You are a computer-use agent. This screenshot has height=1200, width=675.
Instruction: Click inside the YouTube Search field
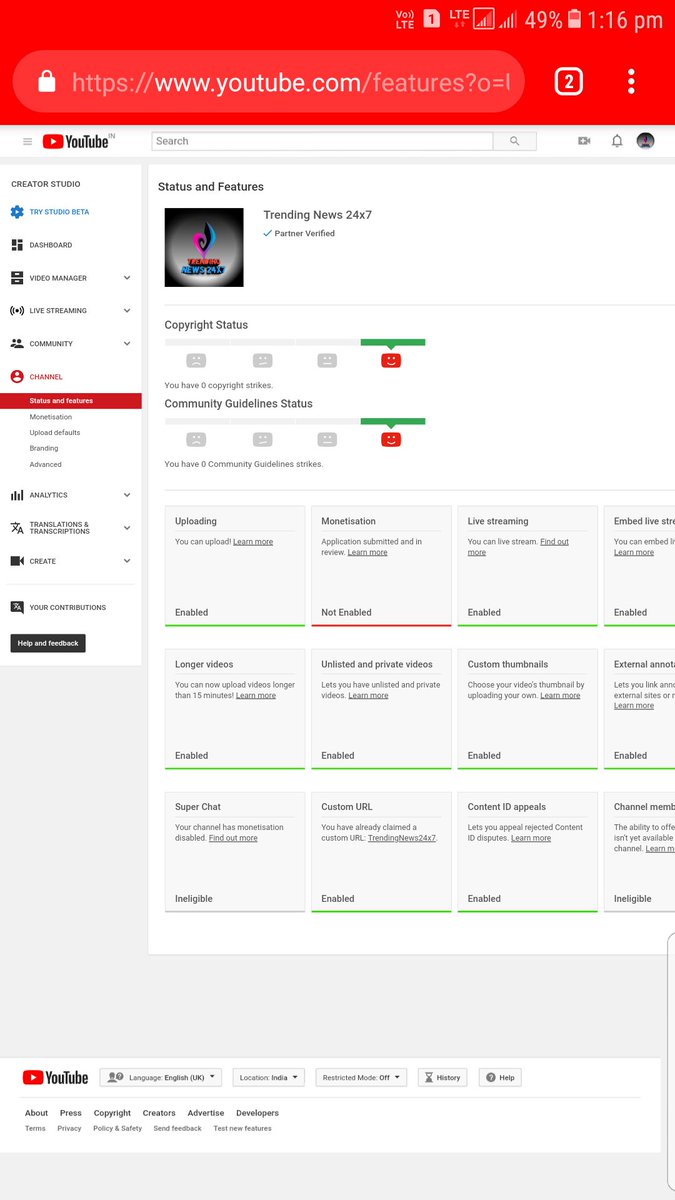tap(322, 141)
